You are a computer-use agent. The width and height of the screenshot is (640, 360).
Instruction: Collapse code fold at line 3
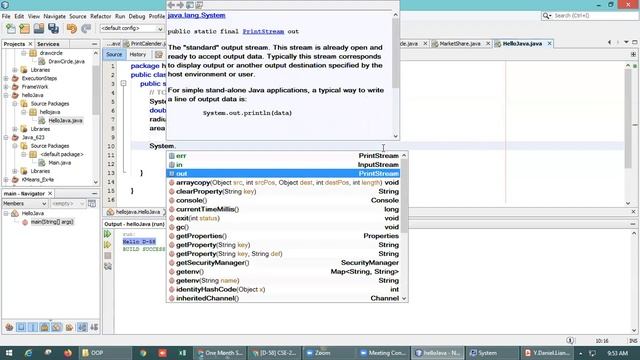click(x=123, y=84)
